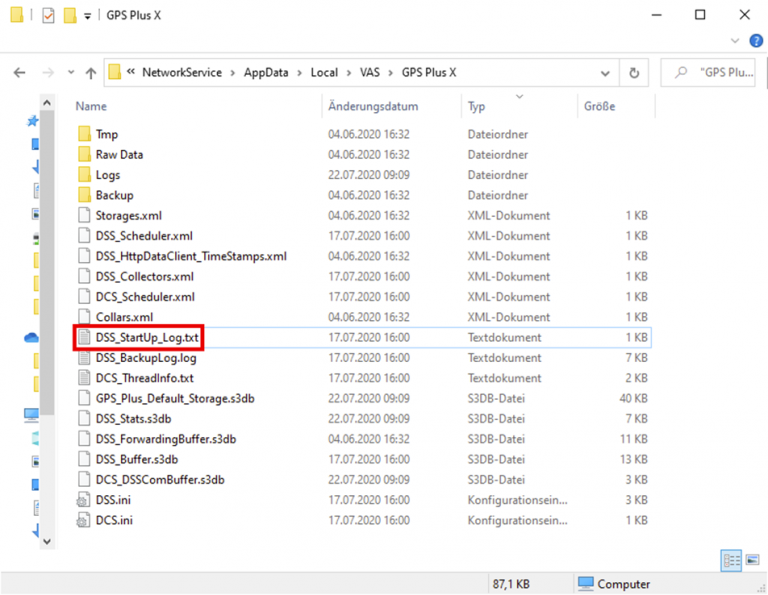Click VAS in the breadcrumb path

(x=369, y=73)
